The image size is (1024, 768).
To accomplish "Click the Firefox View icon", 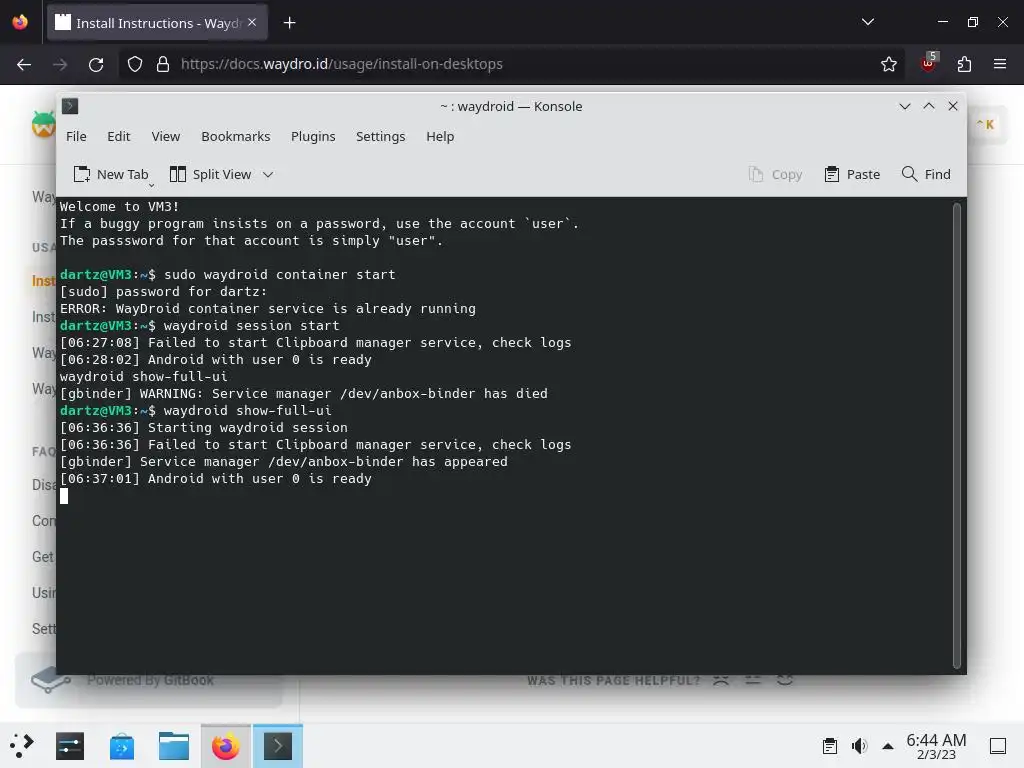I will click(x=20, y=22).
